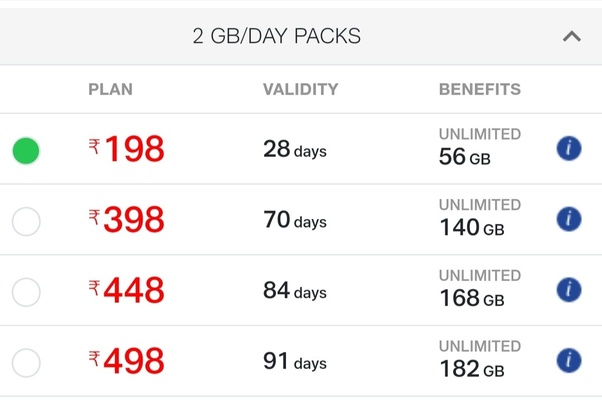Click the BENEFITS column header

pos(480,89)
